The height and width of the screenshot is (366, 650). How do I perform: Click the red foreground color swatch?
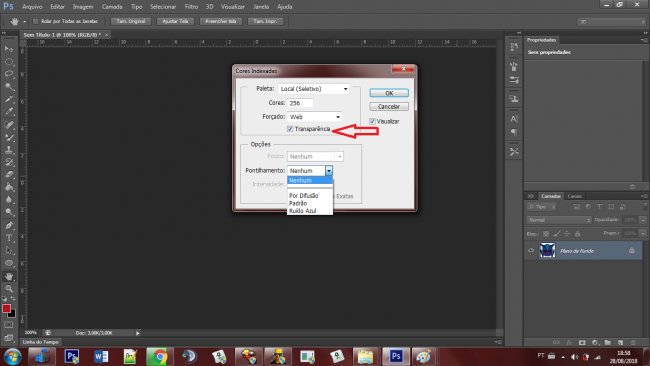(x=6, y=308)
